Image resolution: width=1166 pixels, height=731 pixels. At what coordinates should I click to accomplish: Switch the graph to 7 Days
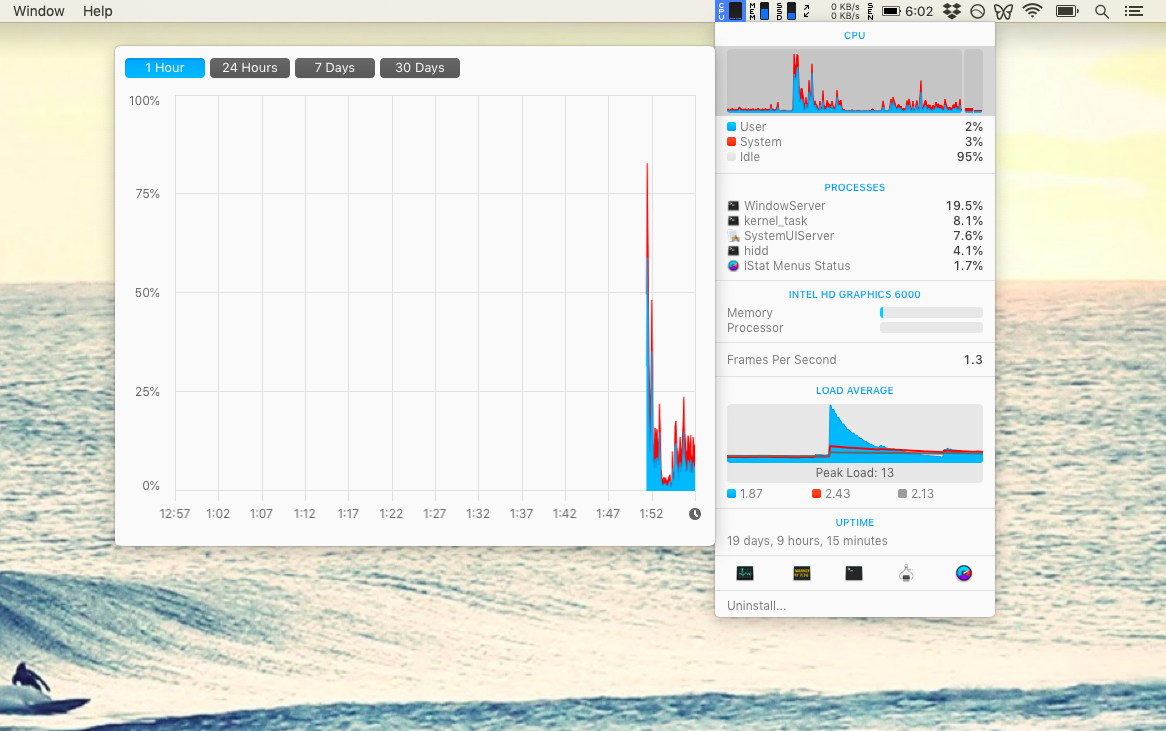[335, 68]
